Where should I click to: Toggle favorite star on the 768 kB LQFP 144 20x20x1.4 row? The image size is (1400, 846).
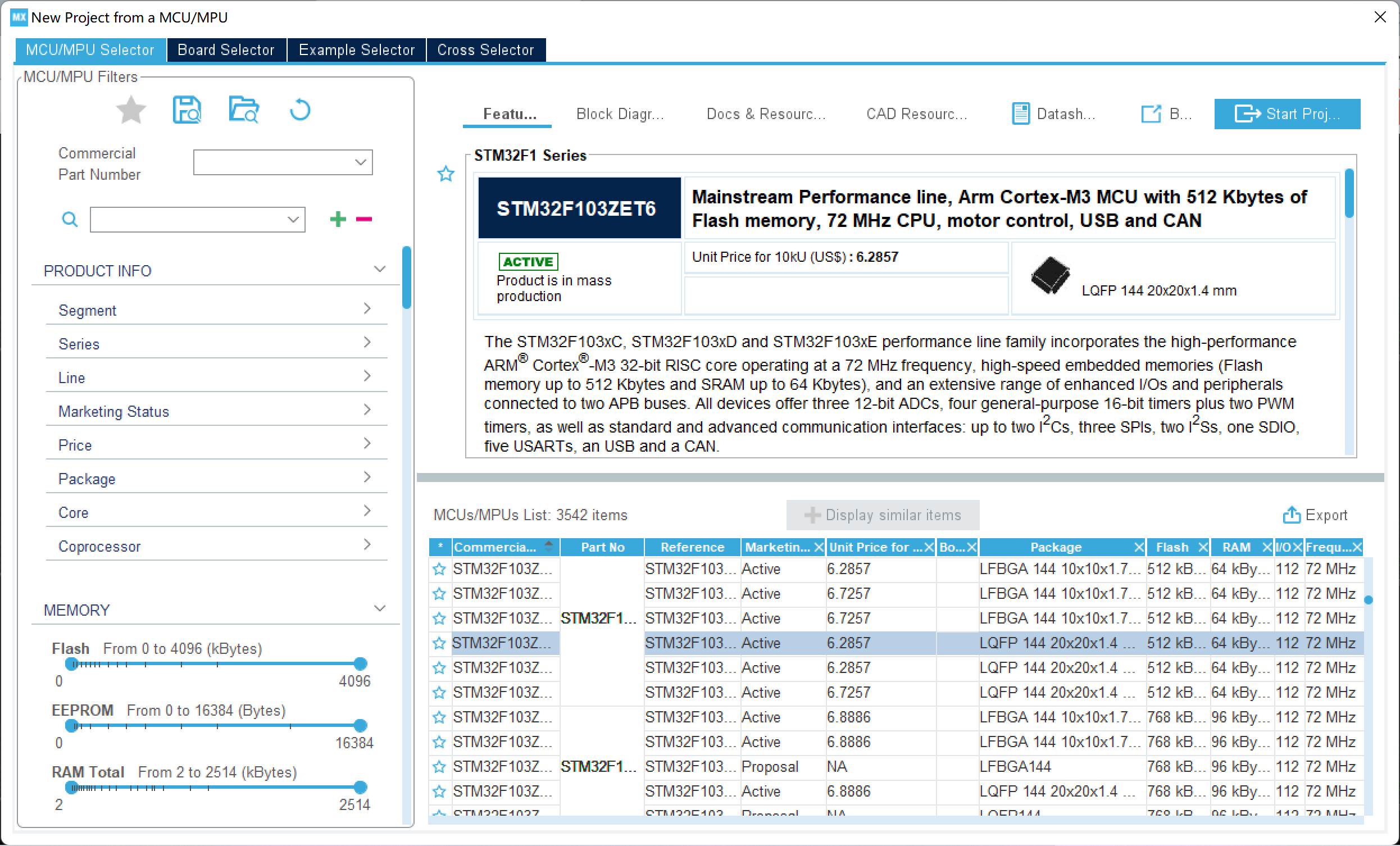[x=439, y=792]
